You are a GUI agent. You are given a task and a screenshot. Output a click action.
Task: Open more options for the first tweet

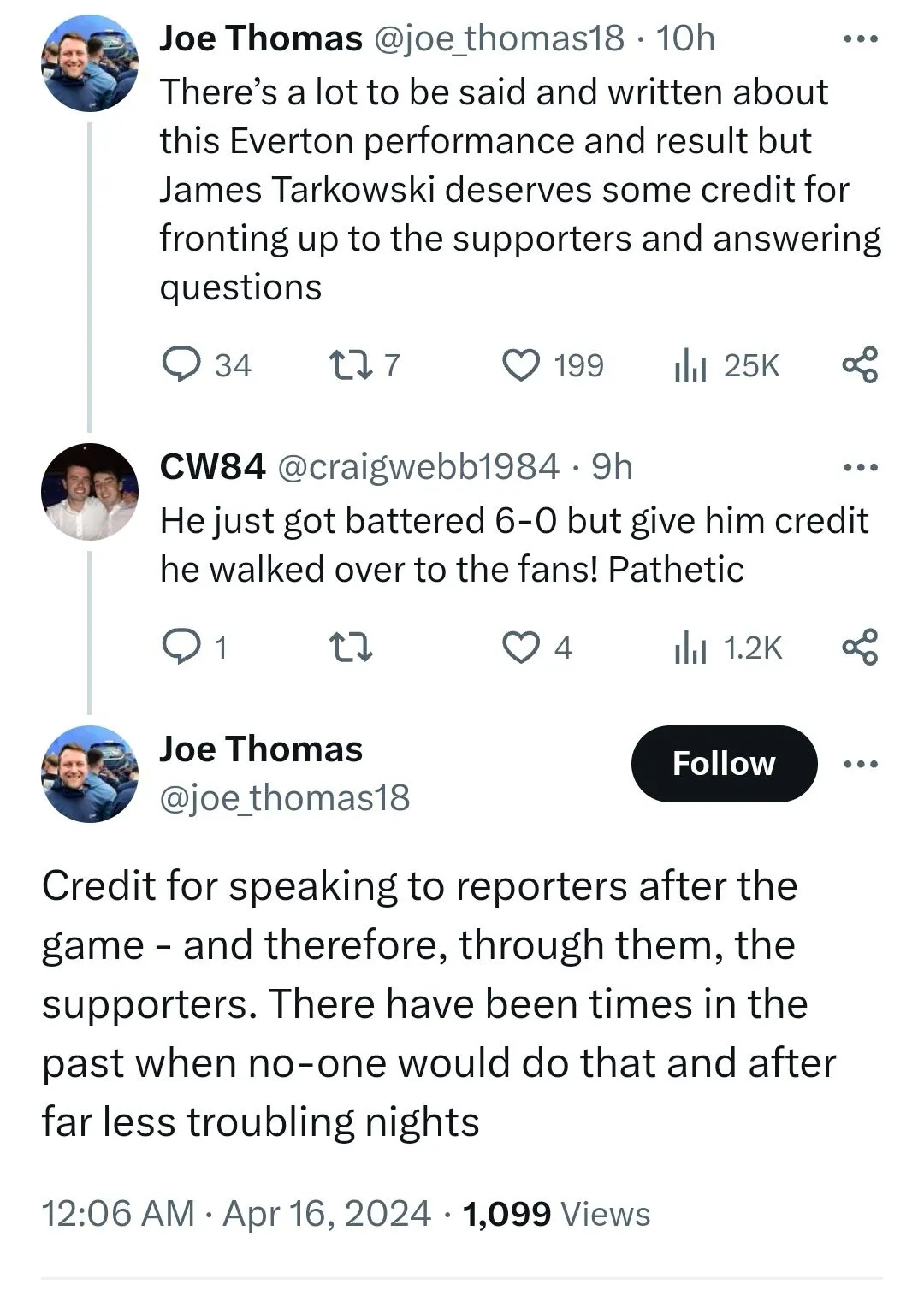click(860, 39)
